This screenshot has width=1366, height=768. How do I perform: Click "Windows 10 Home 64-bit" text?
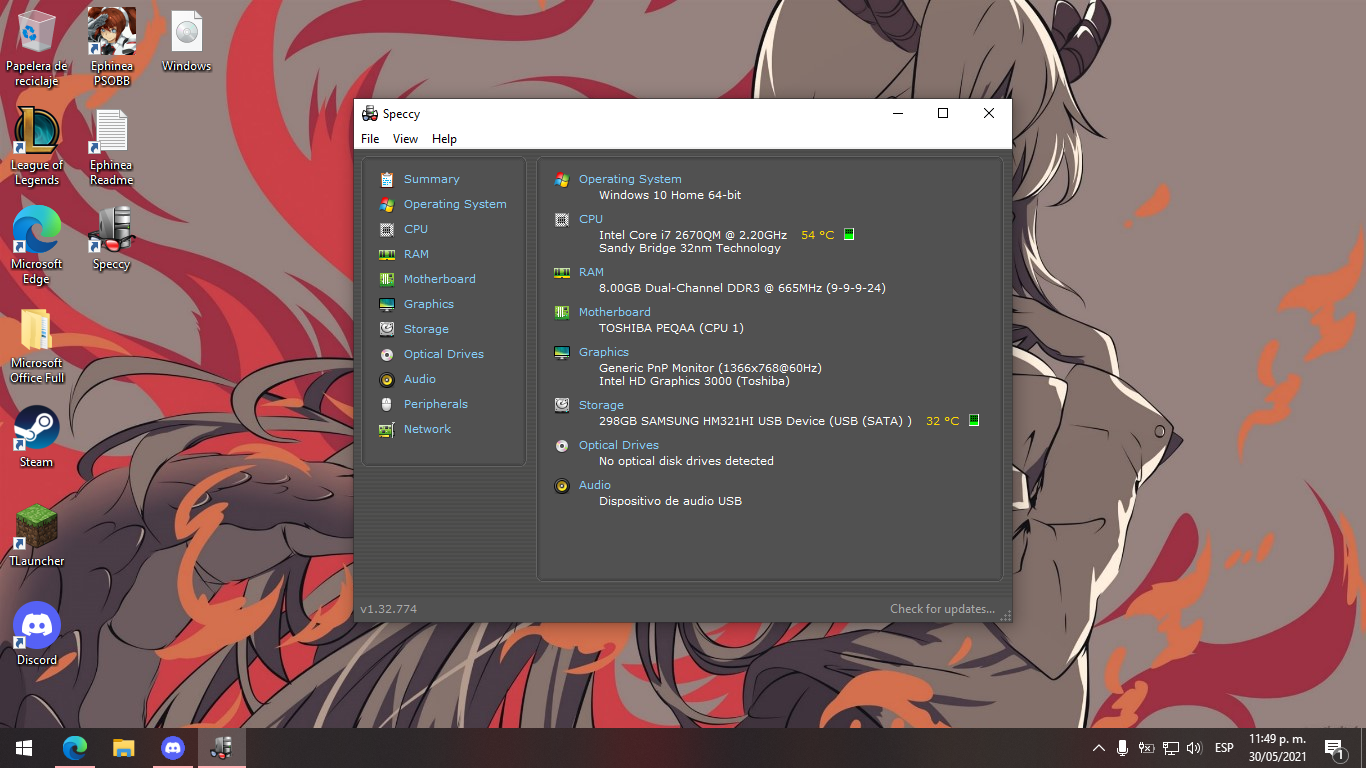point(670,195)
